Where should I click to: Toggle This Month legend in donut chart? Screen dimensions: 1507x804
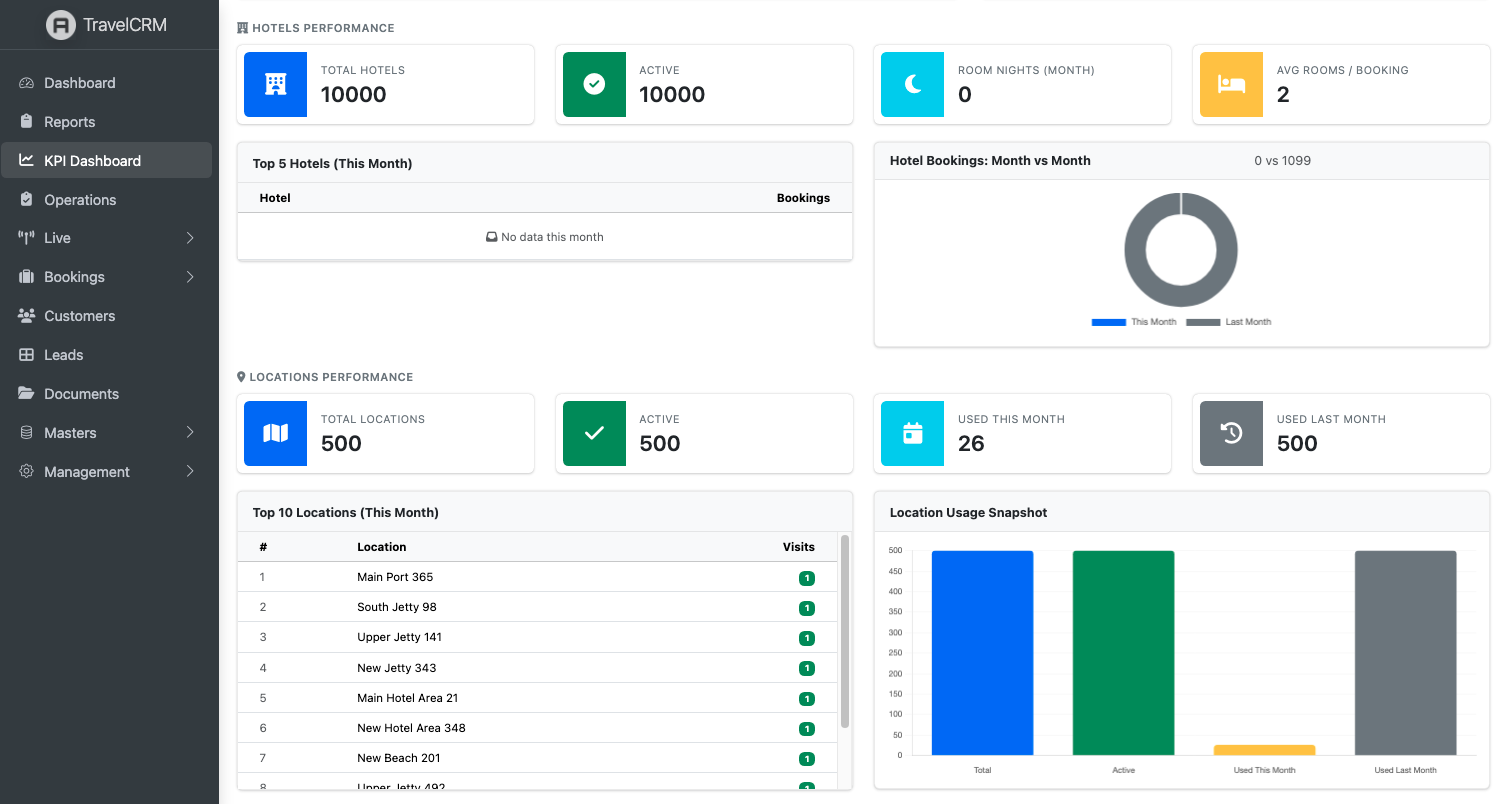point(1134,322)
